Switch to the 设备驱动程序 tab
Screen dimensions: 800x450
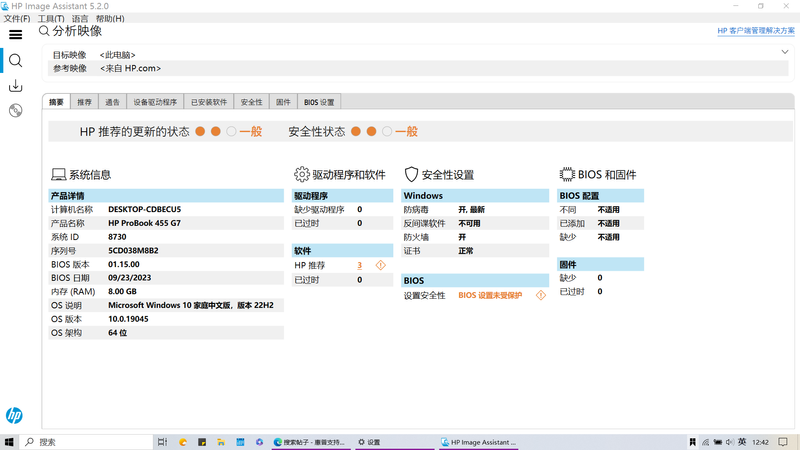[155, 102]
